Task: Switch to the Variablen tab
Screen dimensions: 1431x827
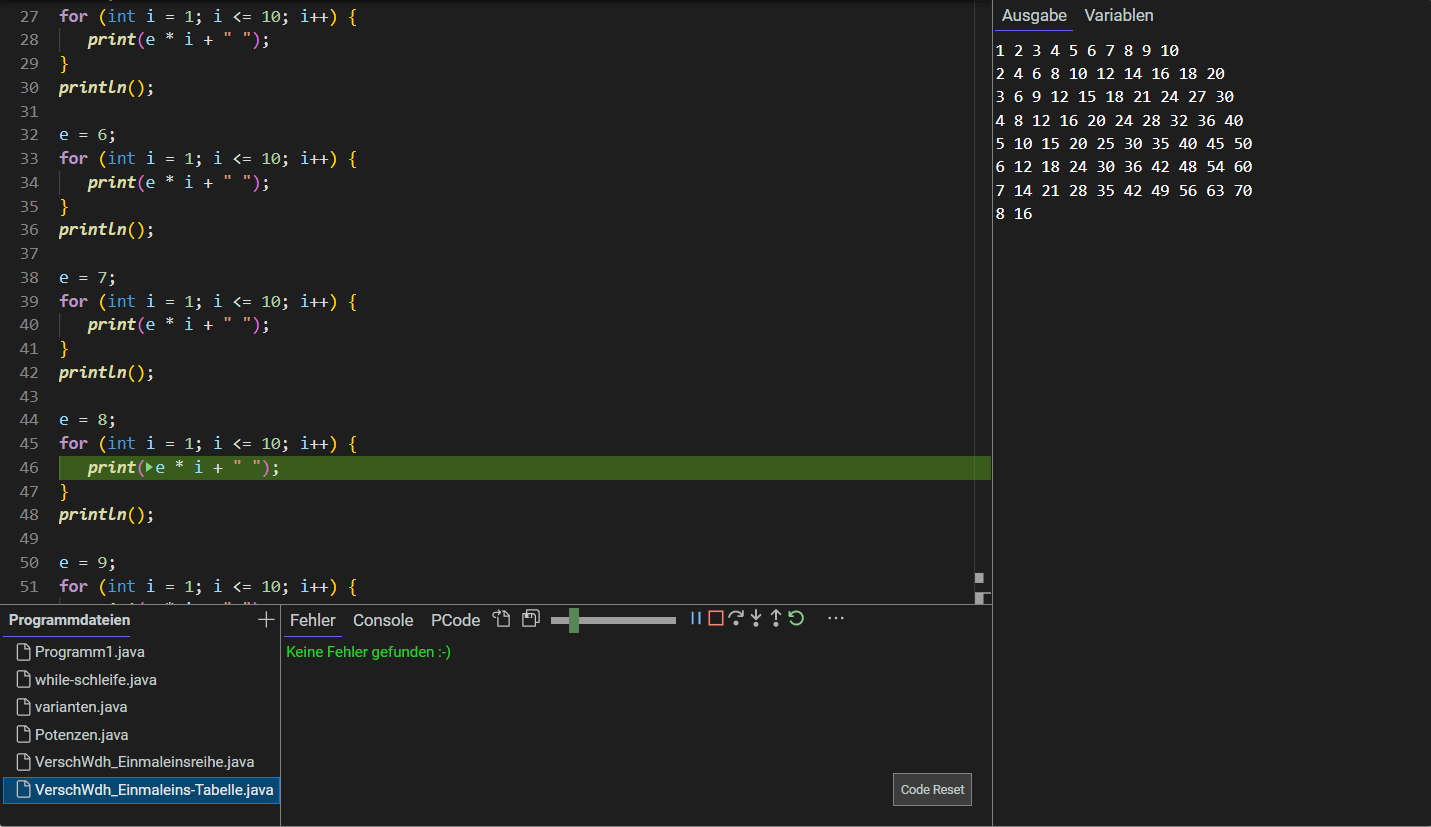Action: (x=1119, y=16)
